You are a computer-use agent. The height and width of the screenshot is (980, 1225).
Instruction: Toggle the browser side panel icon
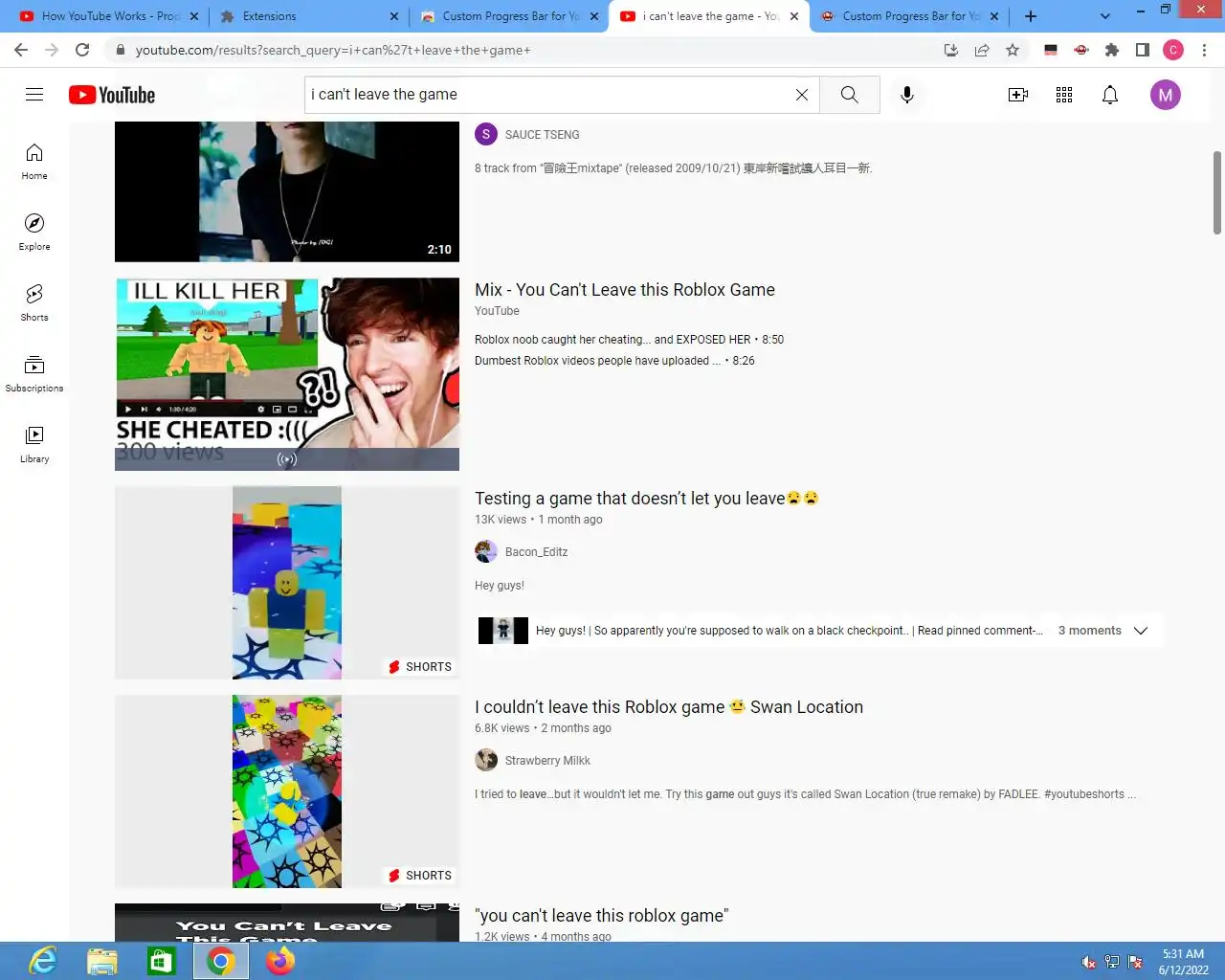click(1143, 50)
